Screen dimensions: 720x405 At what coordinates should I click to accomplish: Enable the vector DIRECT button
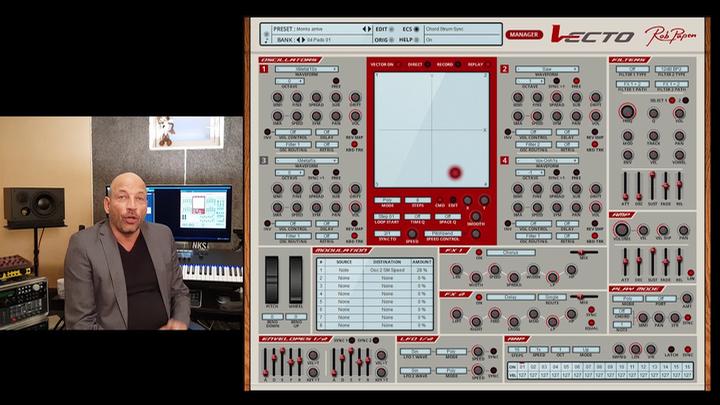pos(427,64)
